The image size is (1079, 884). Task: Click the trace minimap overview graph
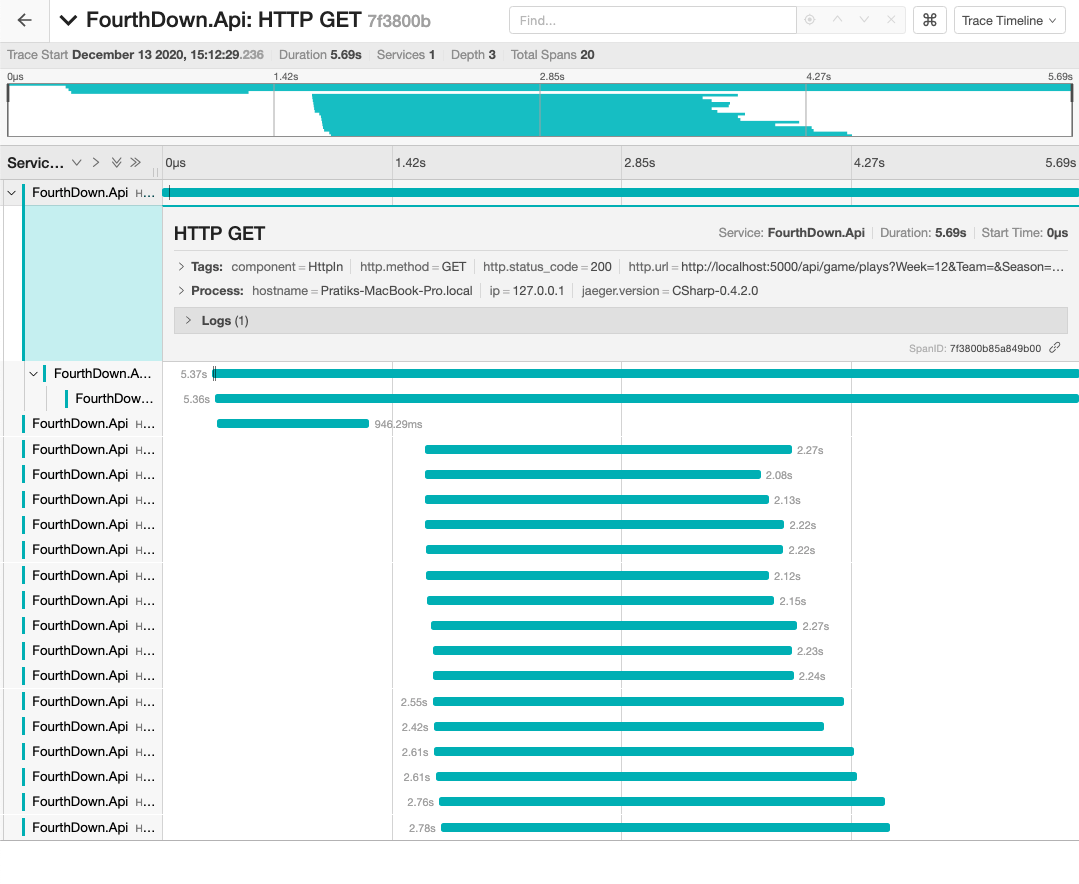540,109
